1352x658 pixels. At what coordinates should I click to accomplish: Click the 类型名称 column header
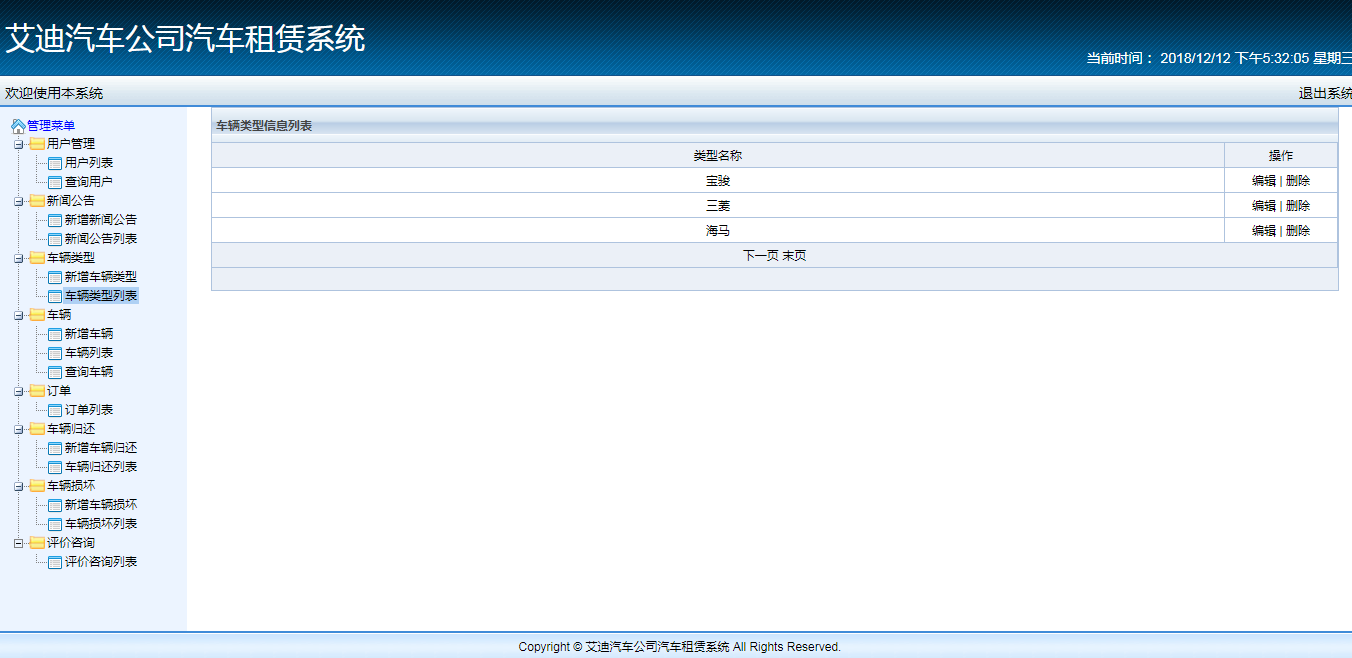click(x=718, y=156)
